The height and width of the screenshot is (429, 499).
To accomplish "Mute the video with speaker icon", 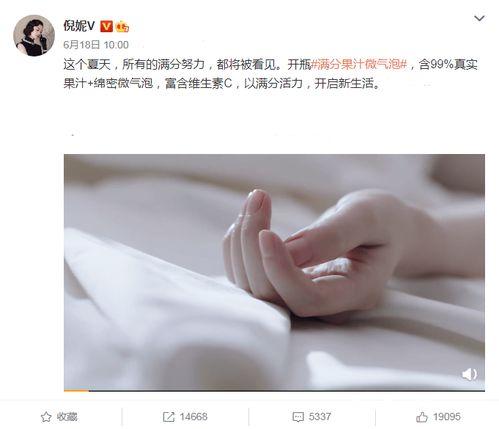I will tap(469, 374).
